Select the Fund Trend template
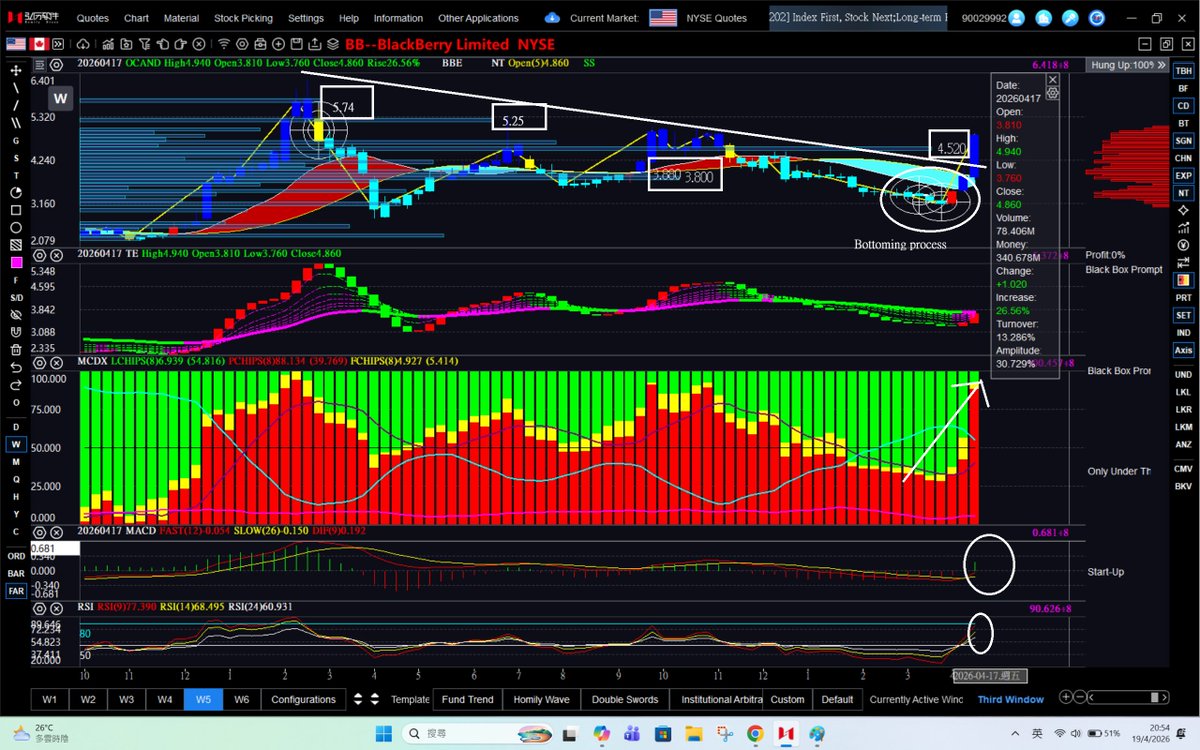This screenshot has width=1200, height=750. point(466,699)
